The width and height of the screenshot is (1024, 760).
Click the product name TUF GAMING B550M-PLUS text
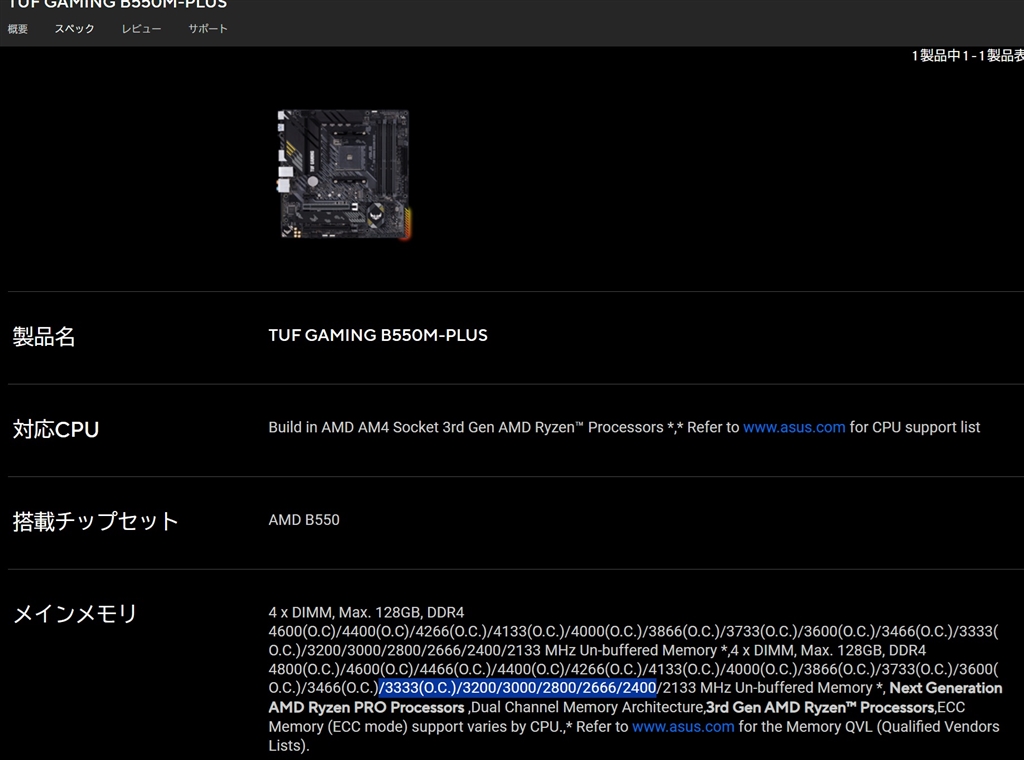tap(378, 335)
